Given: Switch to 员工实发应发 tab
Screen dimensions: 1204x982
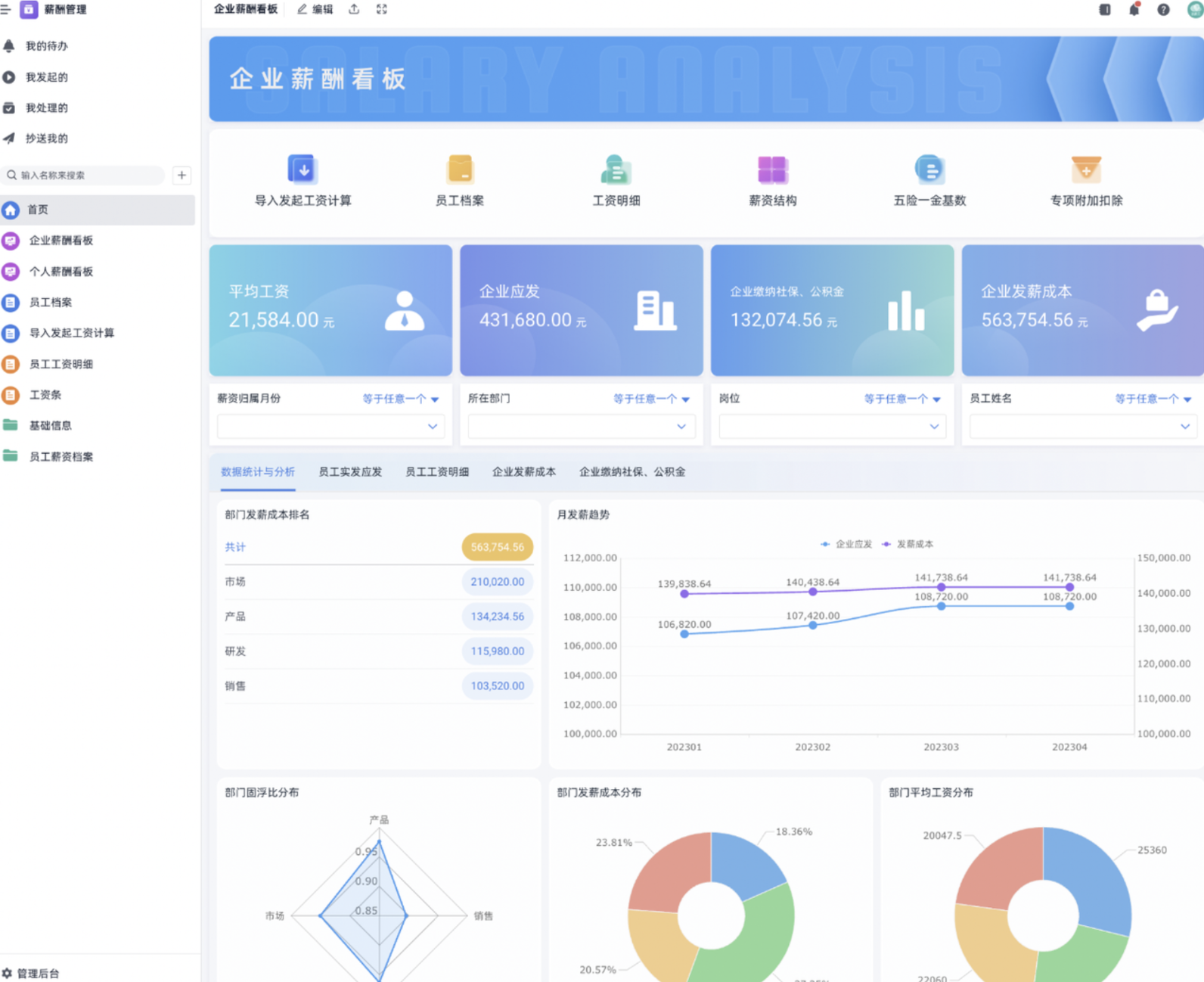Looking at the screenshot, I should [350, 472].
